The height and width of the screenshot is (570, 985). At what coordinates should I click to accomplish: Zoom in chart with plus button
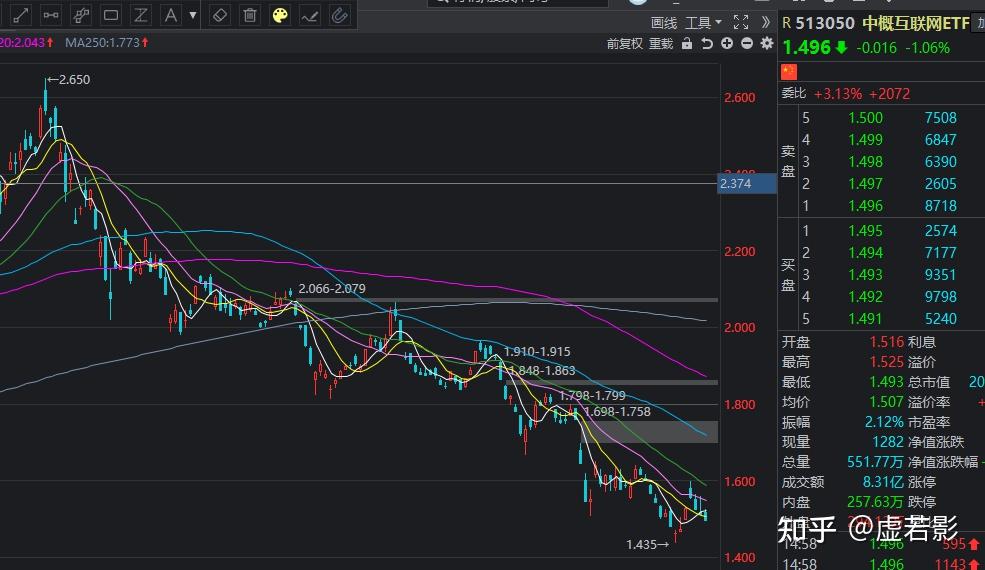pos(727,43)
